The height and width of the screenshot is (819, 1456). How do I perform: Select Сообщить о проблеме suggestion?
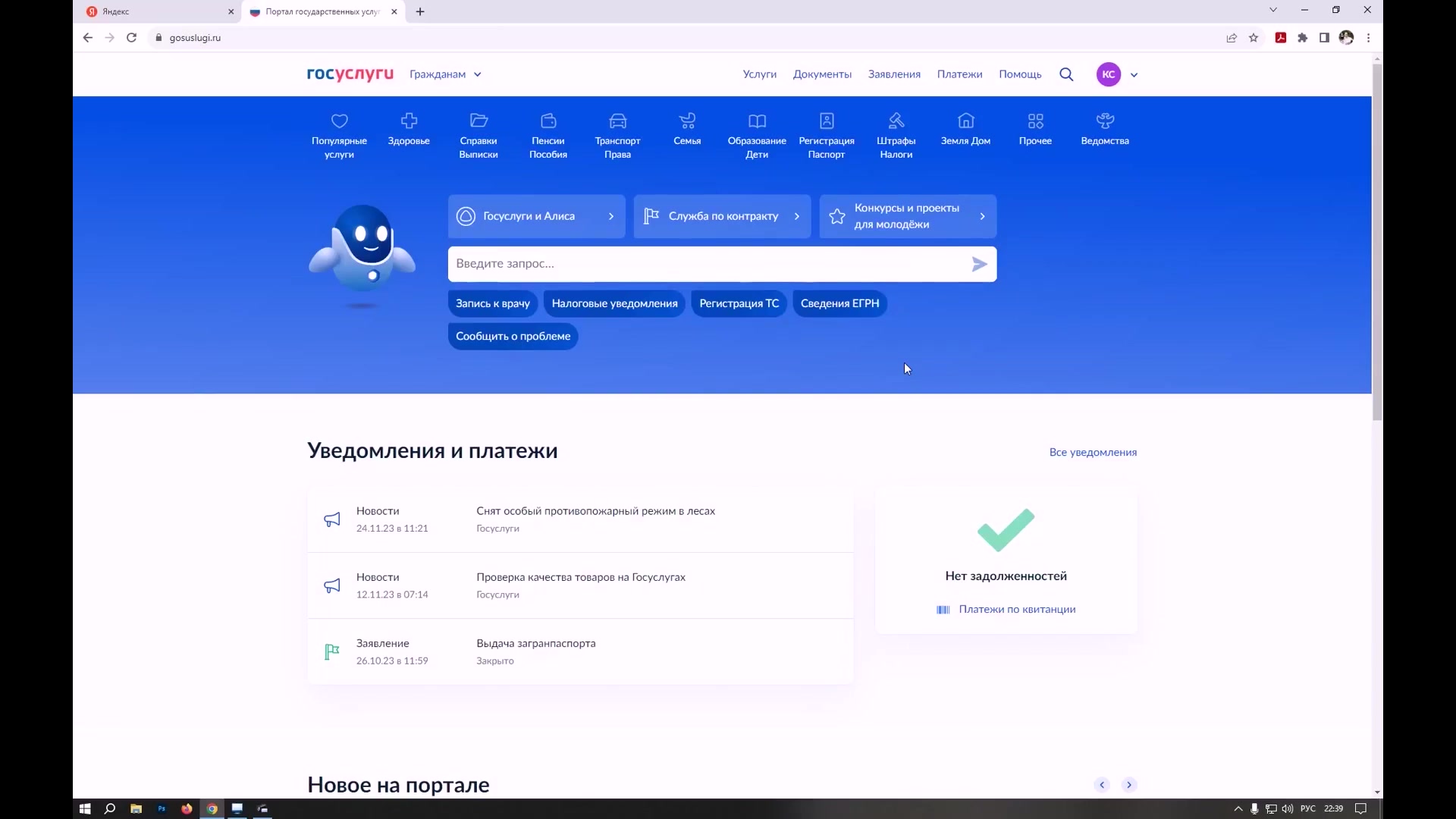coord(513,336)
